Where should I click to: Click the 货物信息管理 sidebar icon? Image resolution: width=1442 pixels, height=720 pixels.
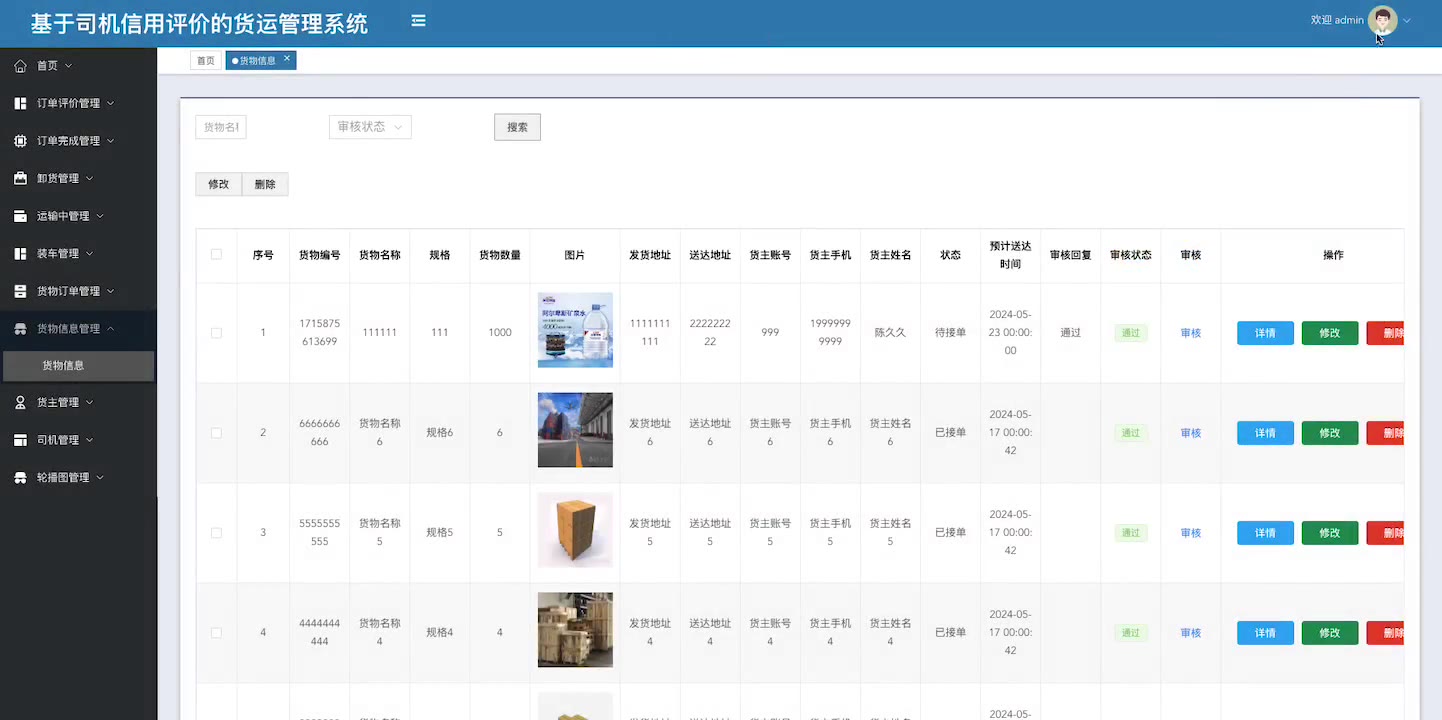pos(20,329)
